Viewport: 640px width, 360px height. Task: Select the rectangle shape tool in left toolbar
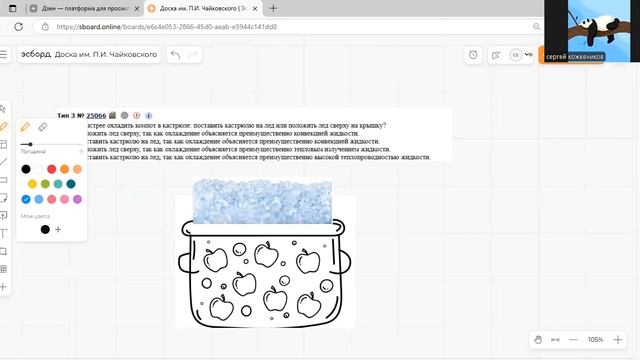[x=3, y=180]
